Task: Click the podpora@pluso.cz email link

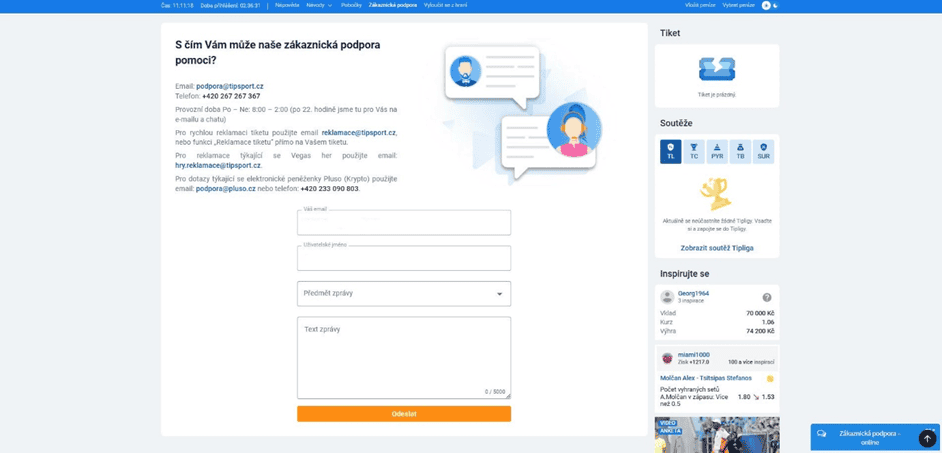Action: [226, 189]
